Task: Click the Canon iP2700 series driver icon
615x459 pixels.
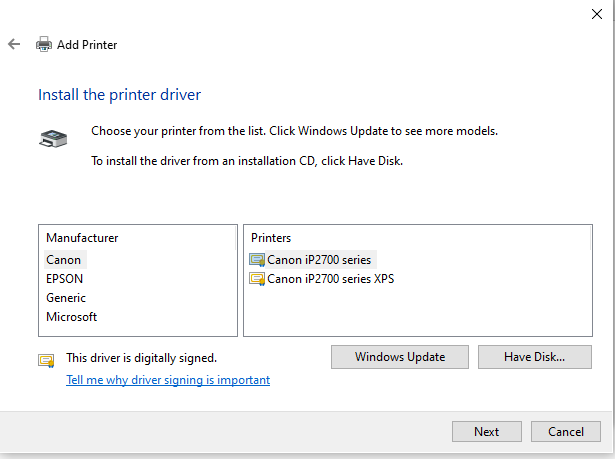Action: [x=257, y=260]
